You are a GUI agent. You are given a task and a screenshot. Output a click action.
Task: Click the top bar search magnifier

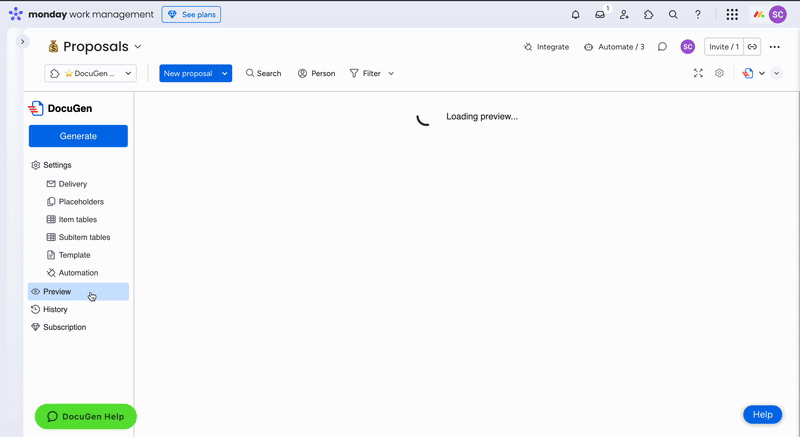(x=673, y=15)
